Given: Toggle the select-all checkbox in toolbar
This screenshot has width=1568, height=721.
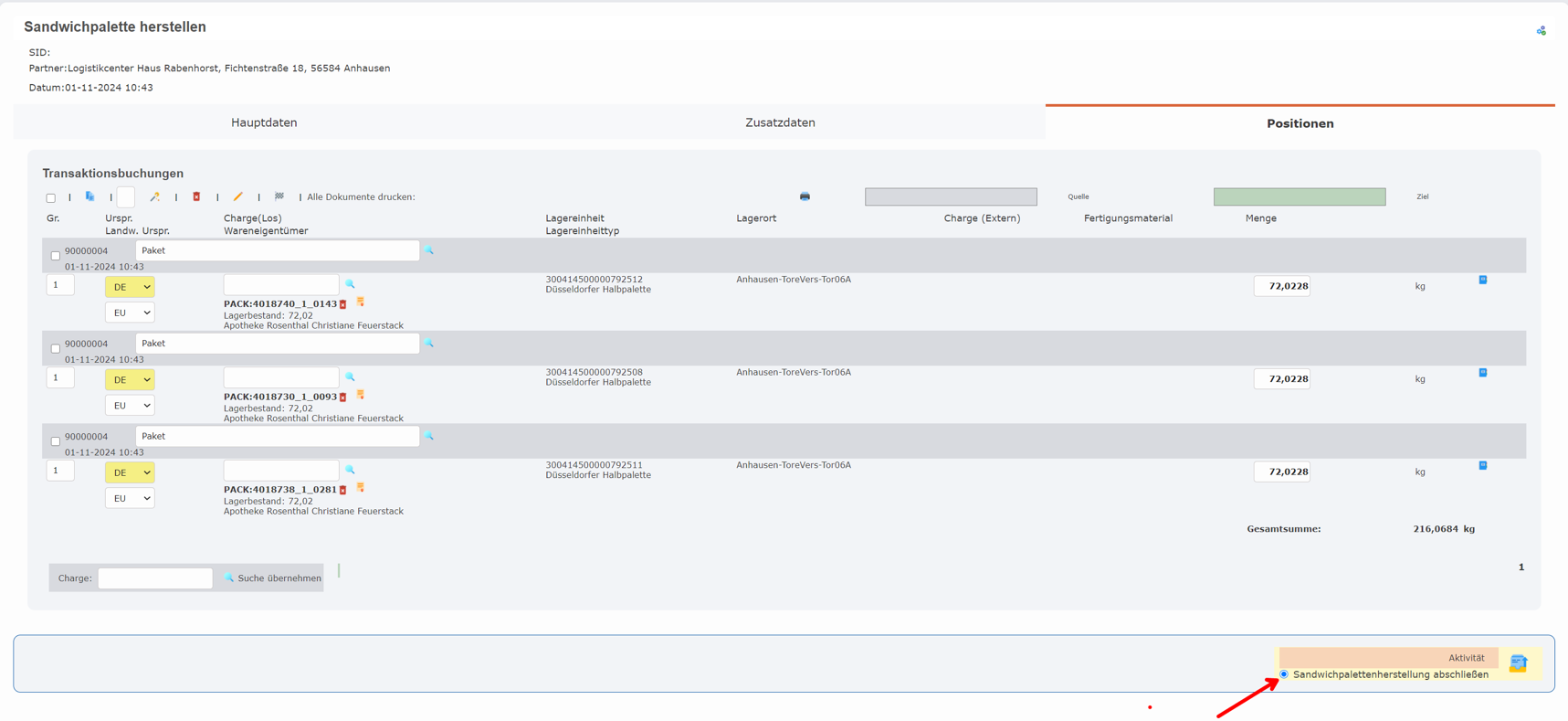Looking at the screenshot, I should (x=51, y=198).
